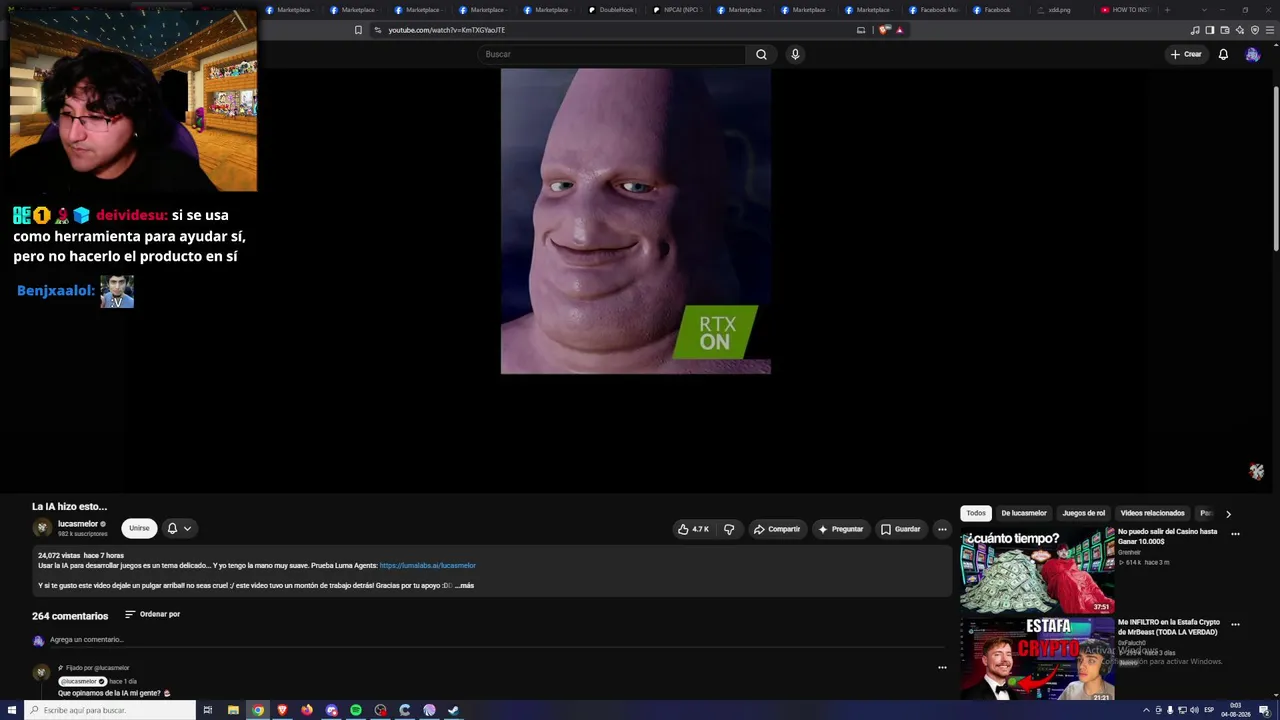This screenshot has width=1280, height=720.
Task: Open the lucasmelor channel name link
Action: 78,524
